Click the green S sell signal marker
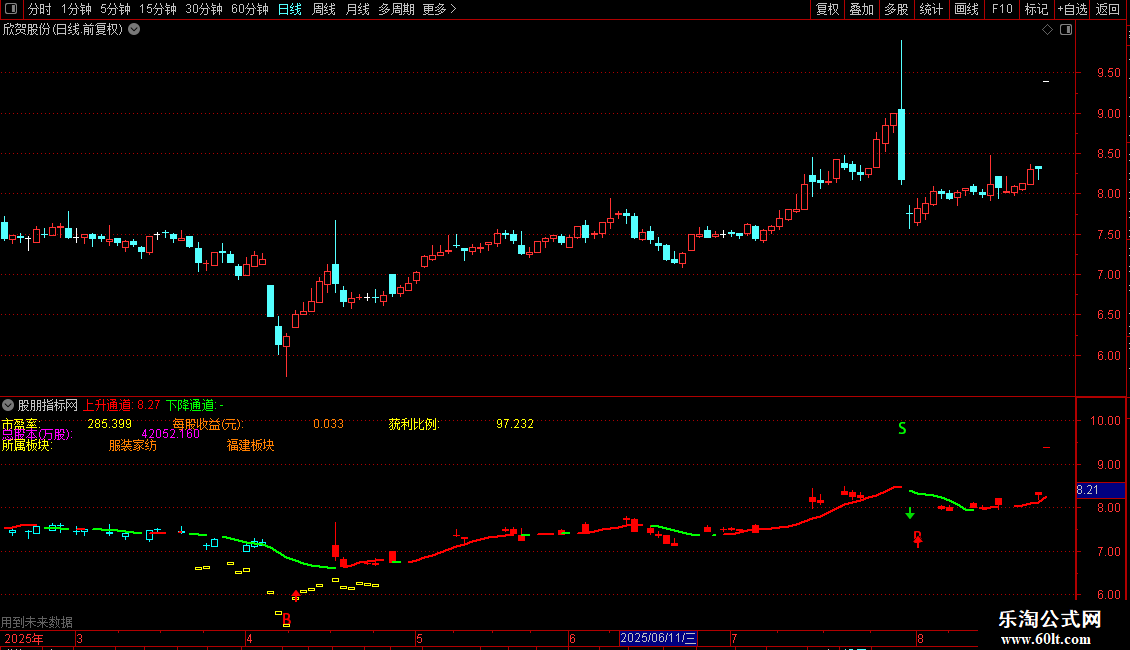This screenshot has width=1130, height=650. [x=902, y=429]
